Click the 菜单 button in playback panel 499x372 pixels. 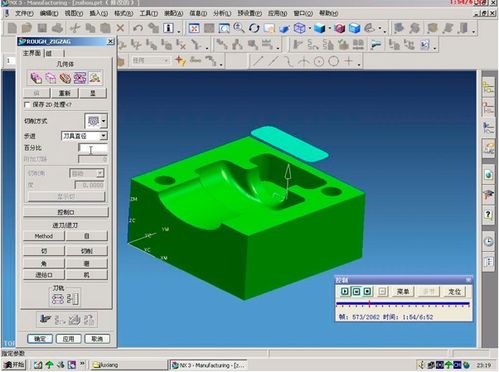tap(403, 292)
